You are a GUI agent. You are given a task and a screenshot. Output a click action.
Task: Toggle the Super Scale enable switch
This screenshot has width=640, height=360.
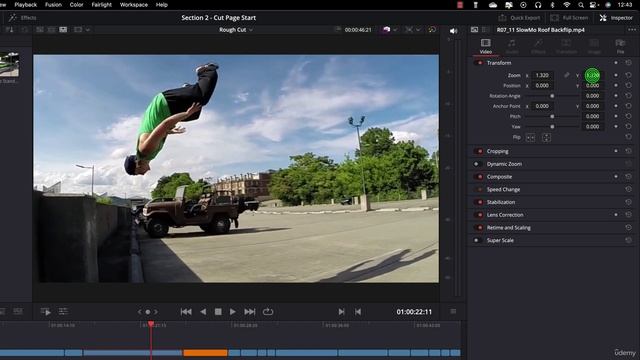click(x=477, y=240)
